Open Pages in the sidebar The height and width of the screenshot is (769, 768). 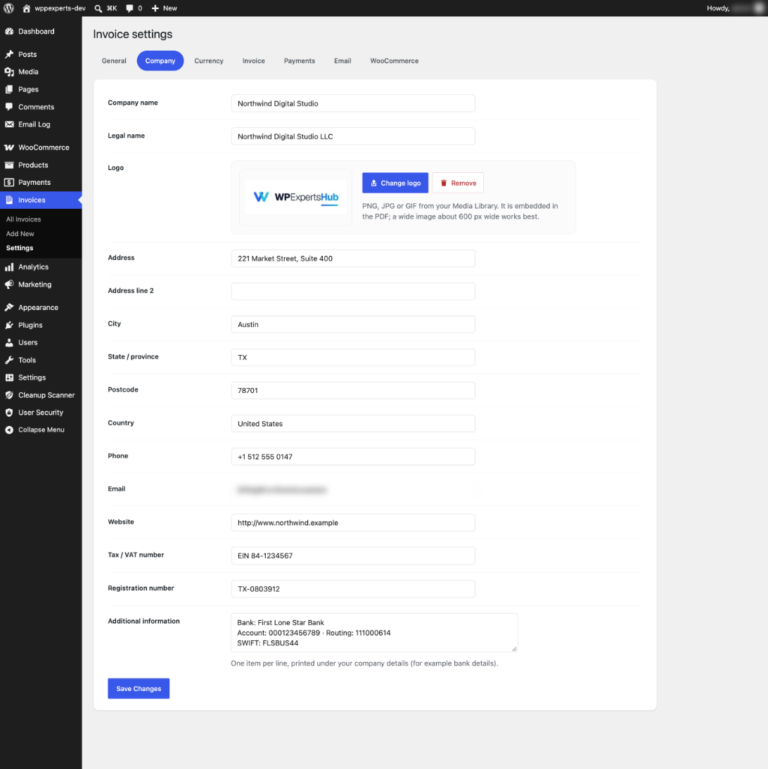(x=41, y=89)
